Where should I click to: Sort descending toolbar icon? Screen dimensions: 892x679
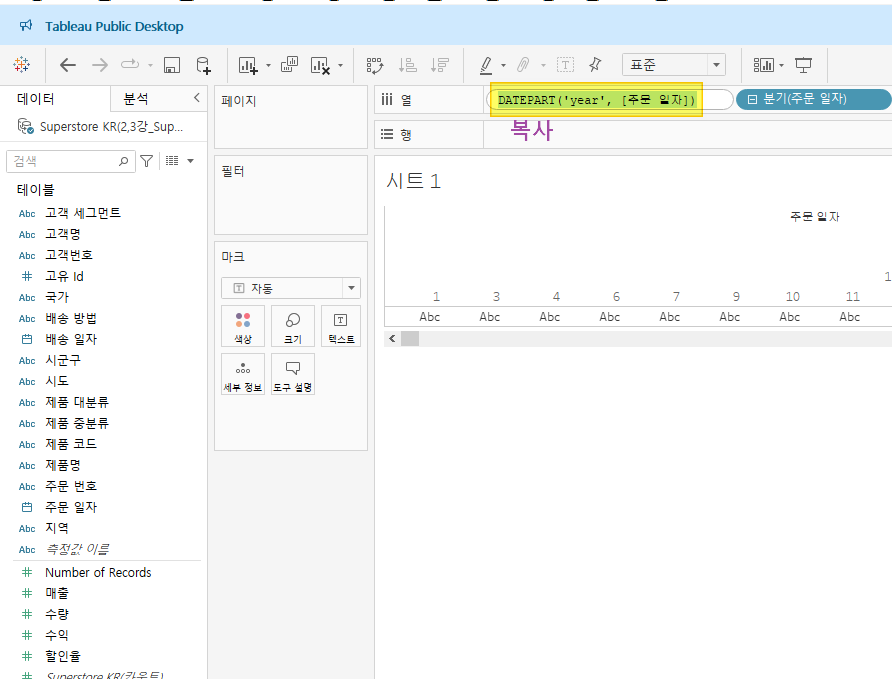(x=440, y=65)
